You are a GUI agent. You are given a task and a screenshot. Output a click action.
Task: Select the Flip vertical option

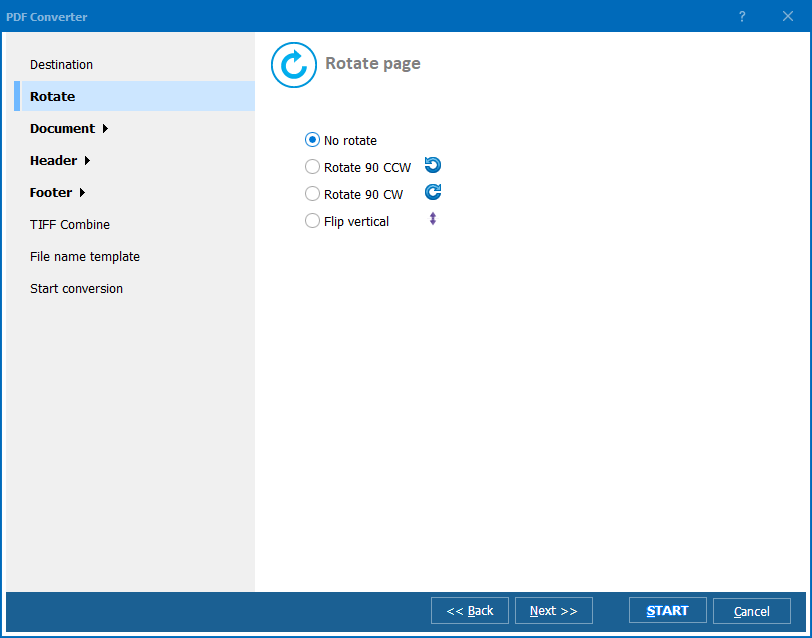[312, 221]
